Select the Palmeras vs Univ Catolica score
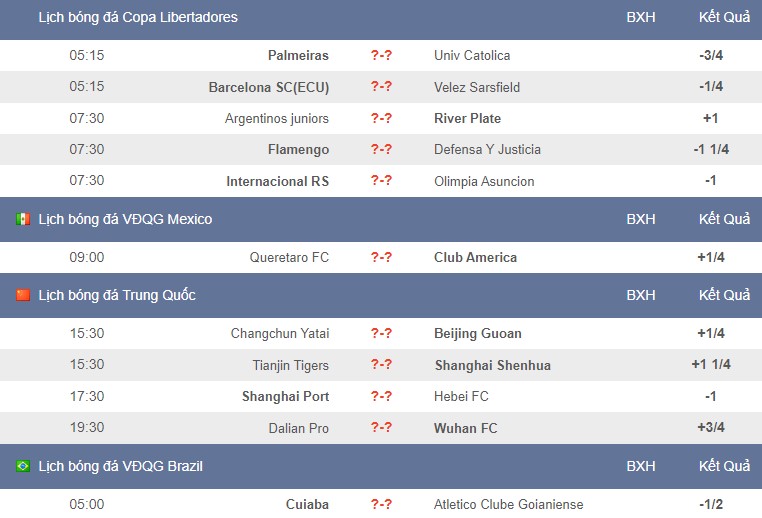Screen dimensions: 762x518 pos(381,55)
